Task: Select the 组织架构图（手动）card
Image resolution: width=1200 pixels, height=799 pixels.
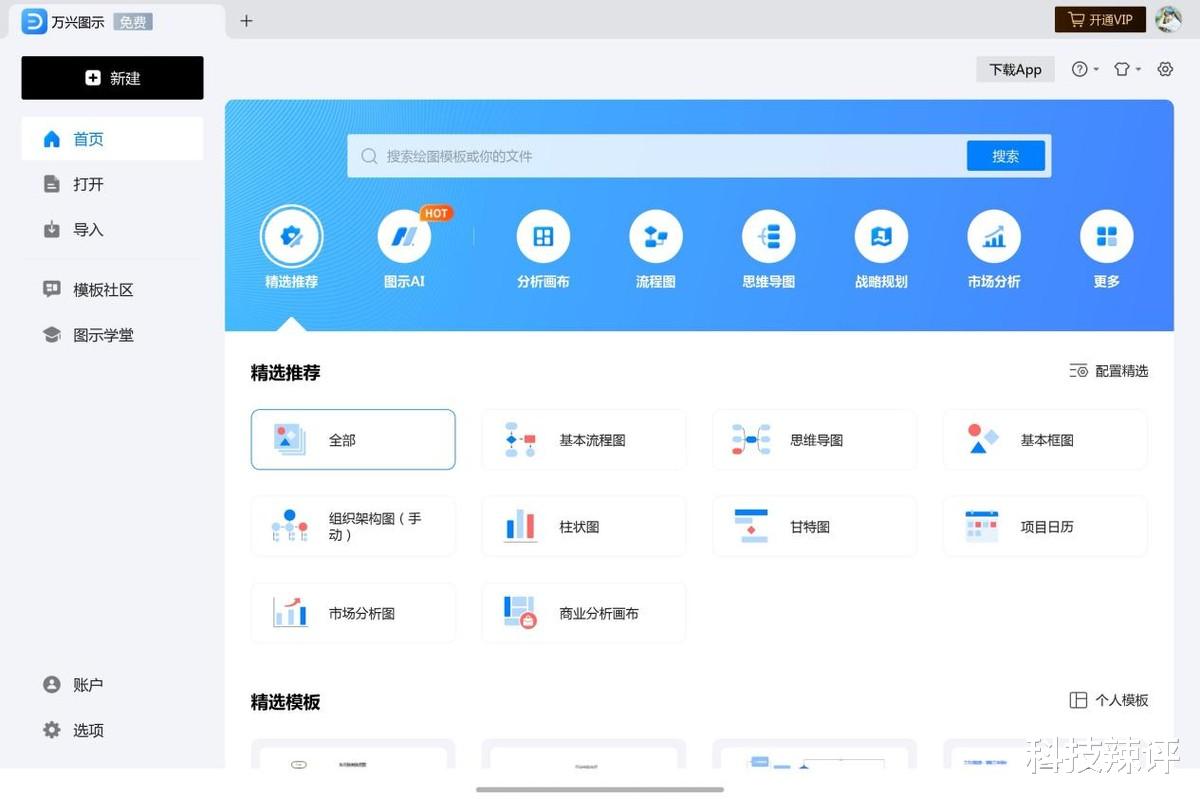Action: coord(353,526)
